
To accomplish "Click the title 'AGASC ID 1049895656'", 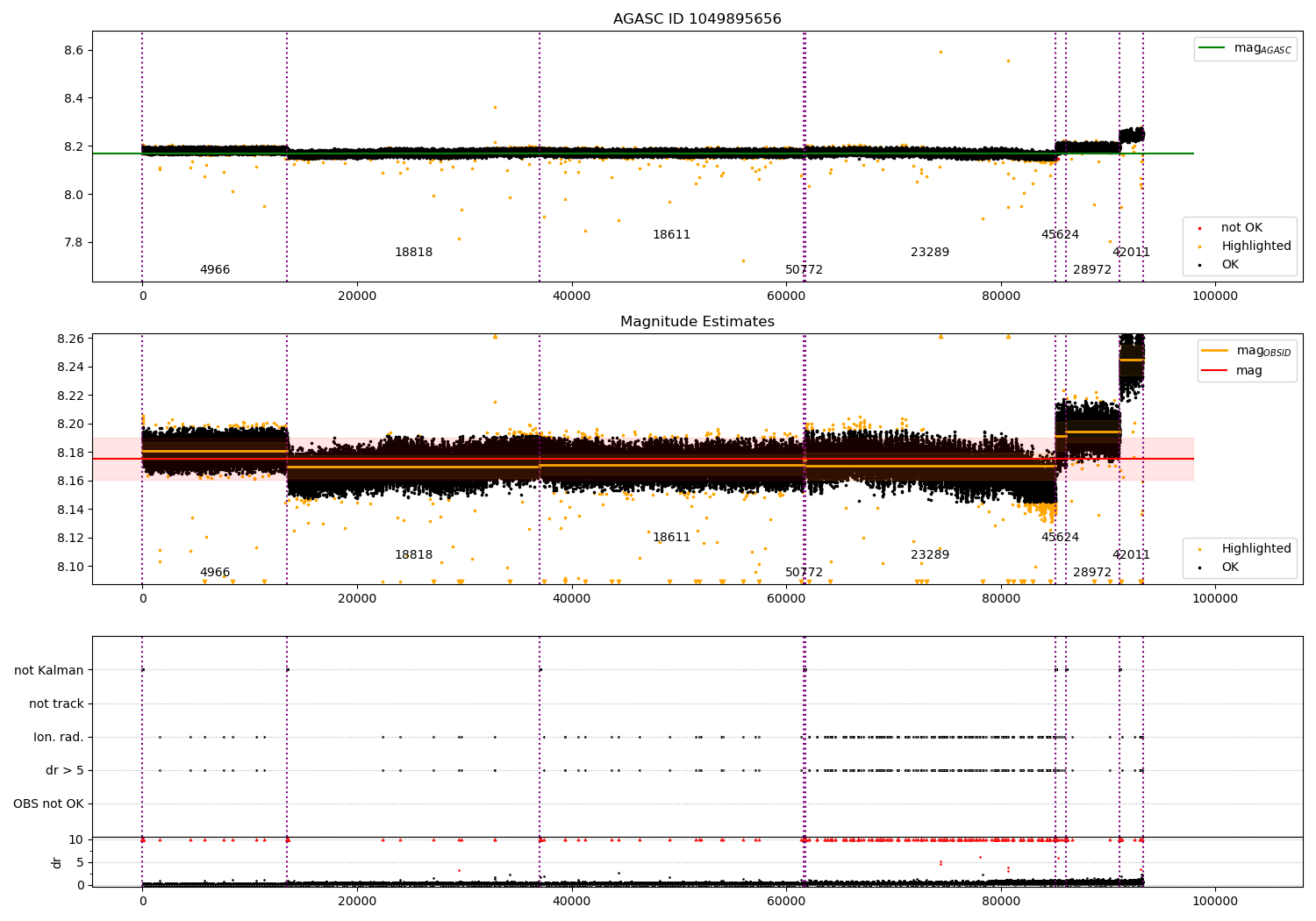I will click(x=697, y=19).
